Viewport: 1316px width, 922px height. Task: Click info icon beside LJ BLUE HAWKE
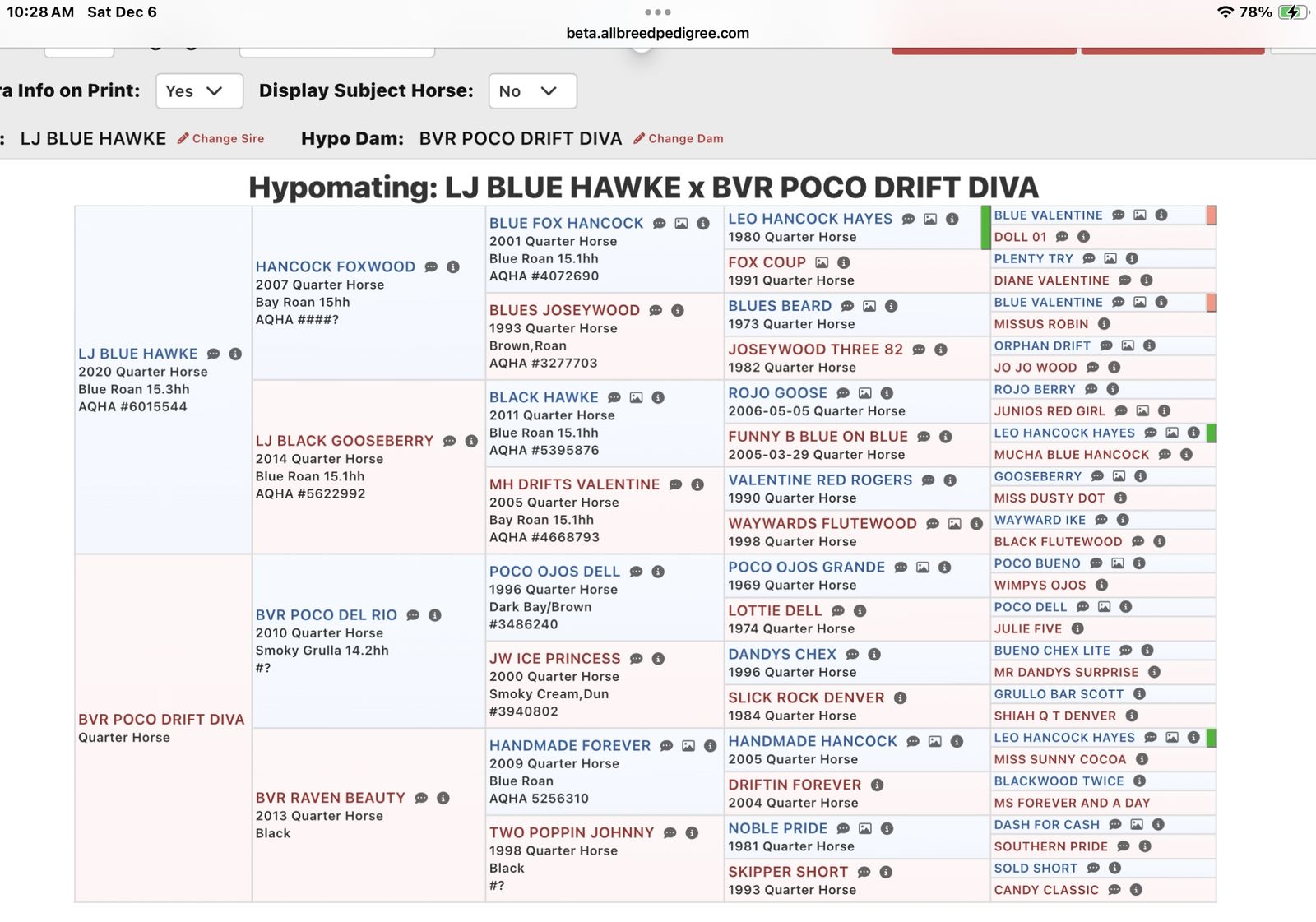click(x=236, y=354)
